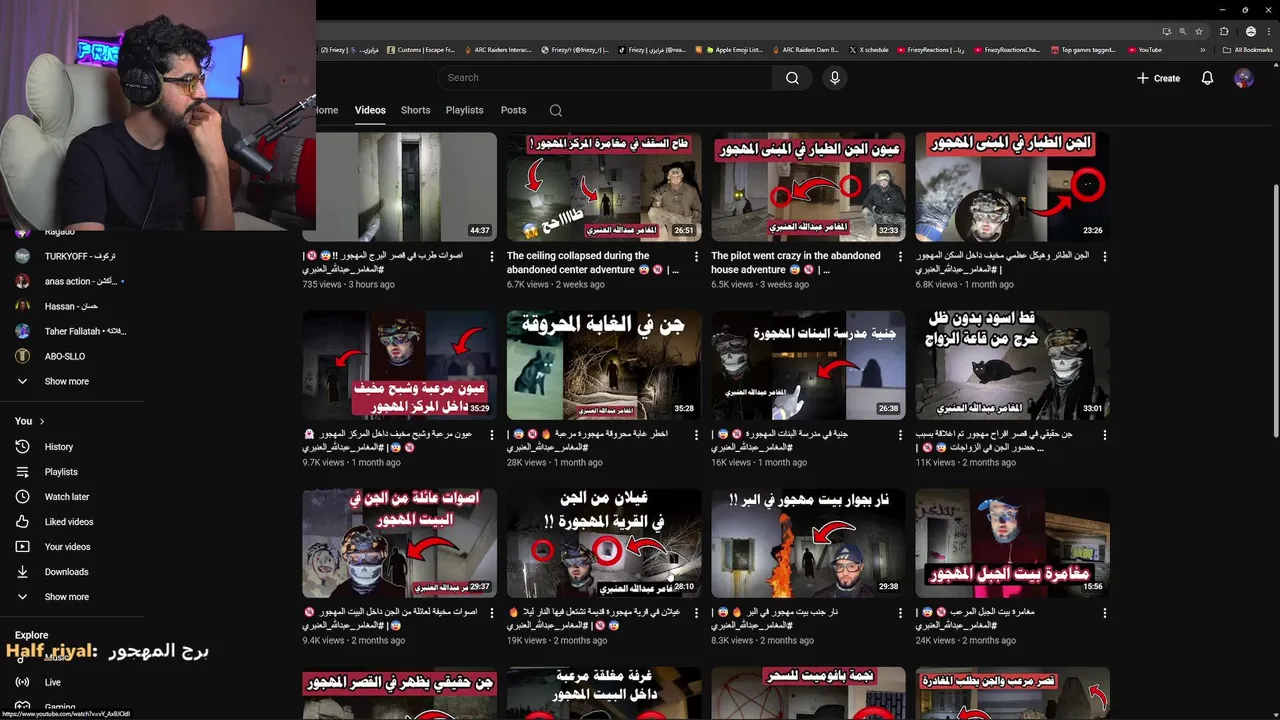Open options for 44:37 video (735 views)
1280x720 pixels.
[492, 257]
